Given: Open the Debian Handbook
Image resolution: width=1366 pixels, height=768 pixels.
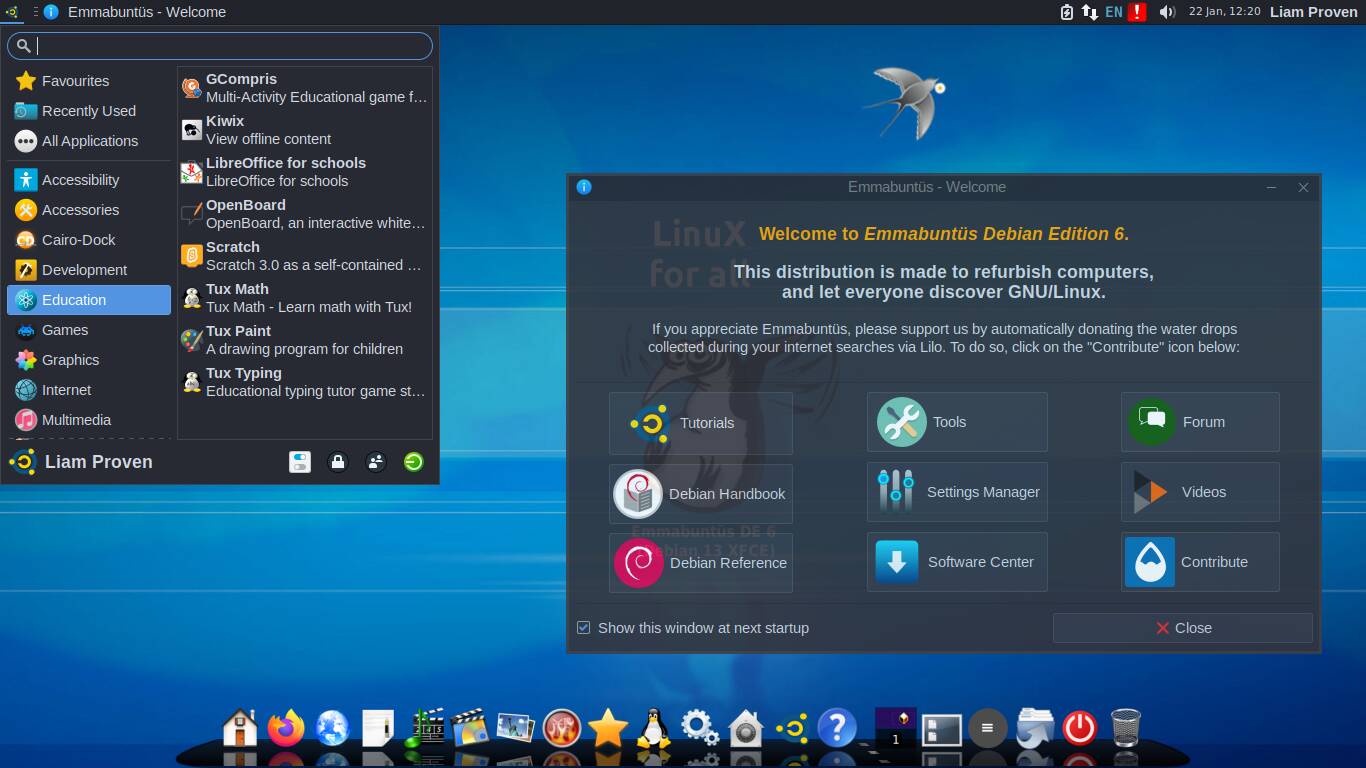Looking at the screenshot, I should [x=700, y=492].
